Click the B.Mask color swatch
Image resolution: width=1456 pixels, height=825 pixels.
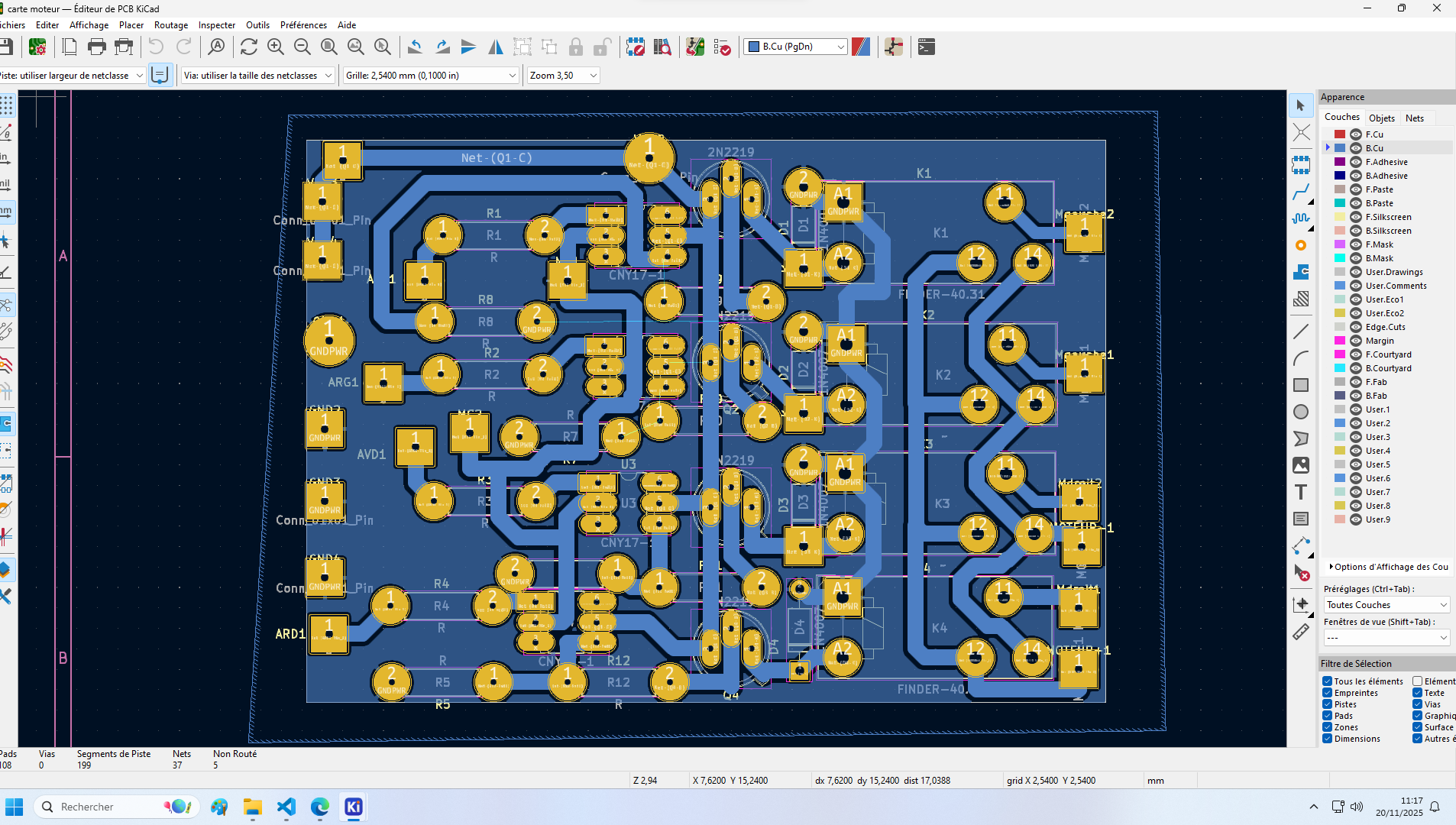(x=1339, y=258)
